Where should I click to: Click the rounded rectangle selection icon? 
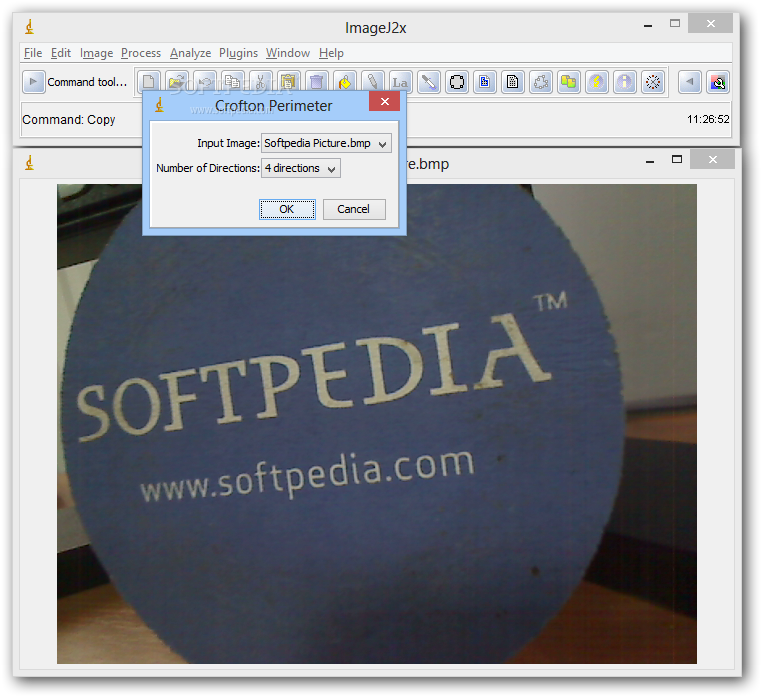click(x=456, y=82)
